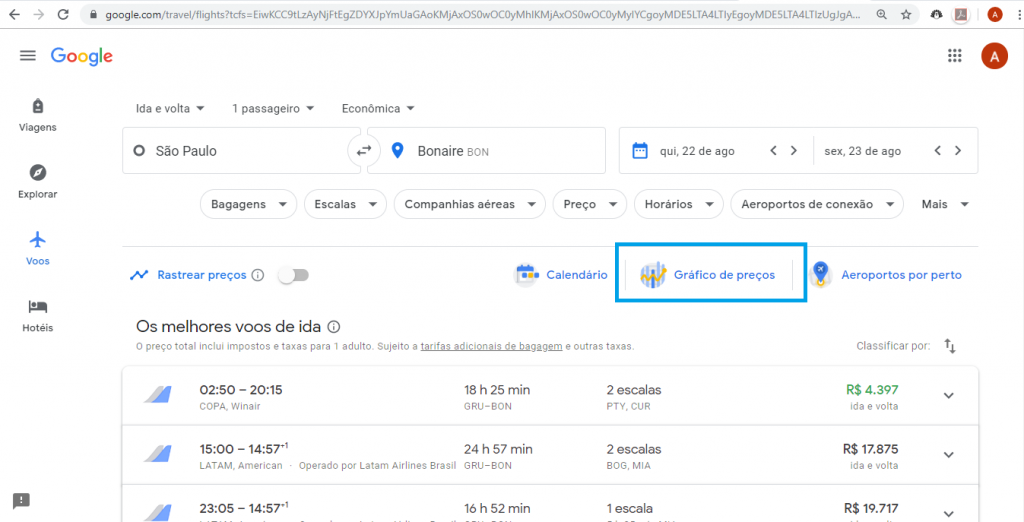Click the Google logo
1024x522 pixels.
pos(82,56)
